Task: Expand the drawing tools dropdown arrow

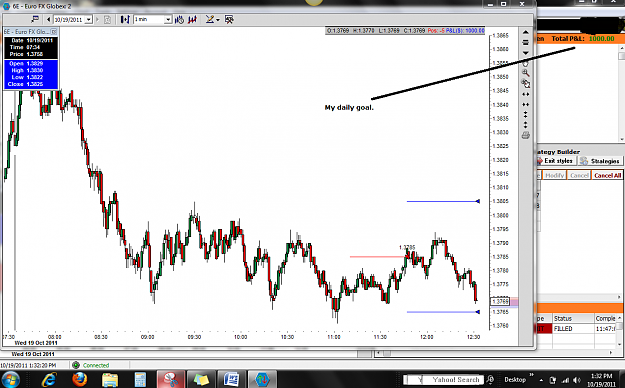Action: [x=218, y=20]
